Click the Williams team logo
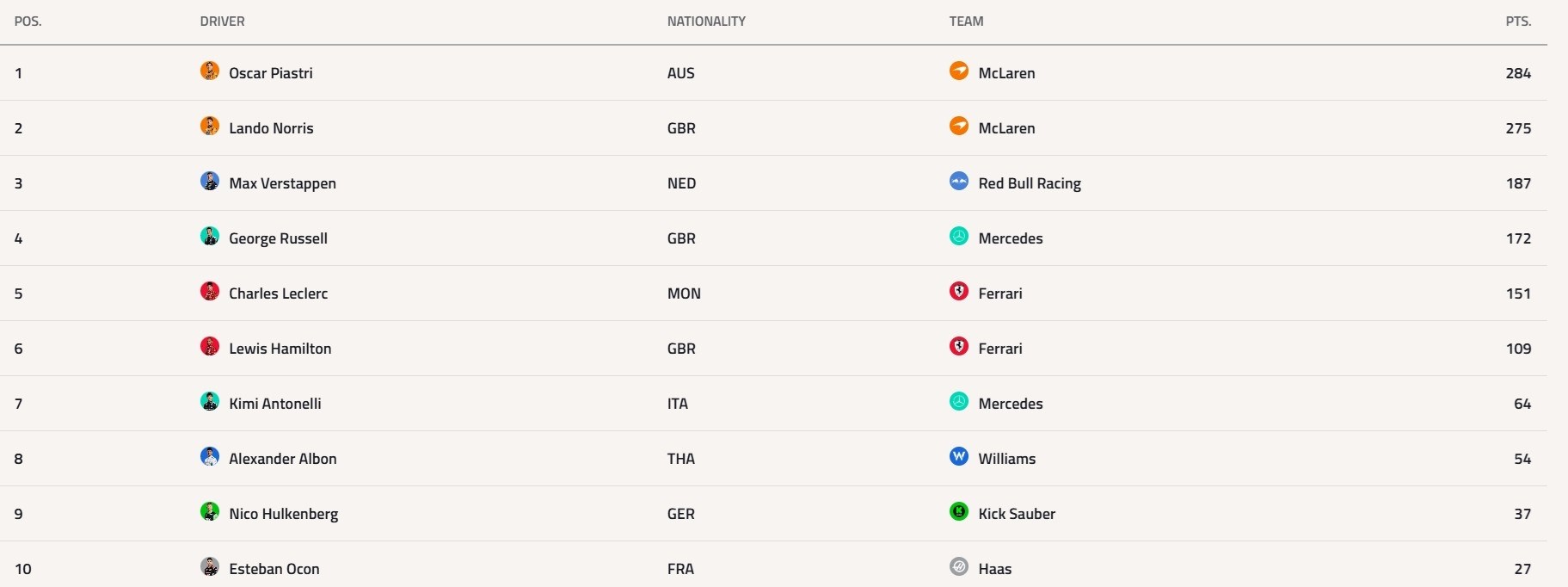This screenshot has width=1568, height=587. point(959,456)
